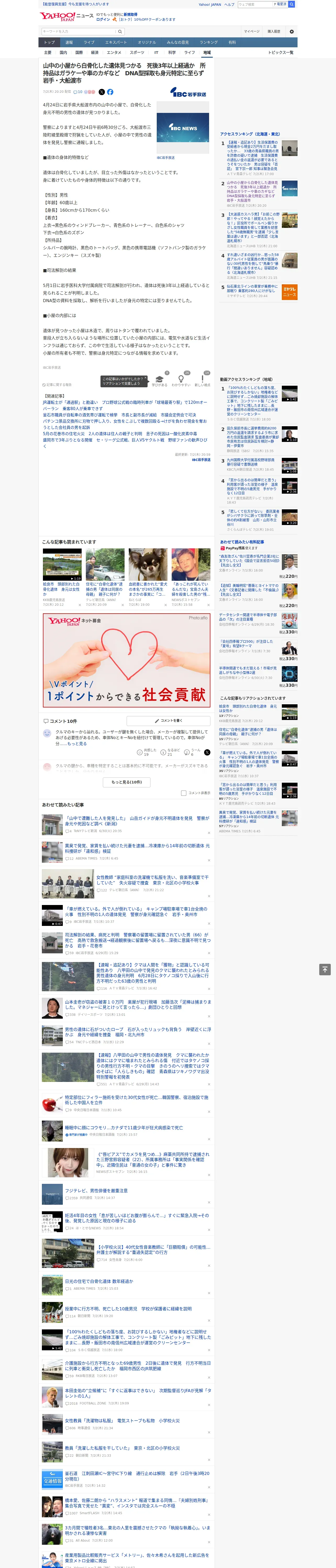Click the IBC岩手放送 logo beside article date
The width and height of the screenshot is (336, 1568).
188,93
